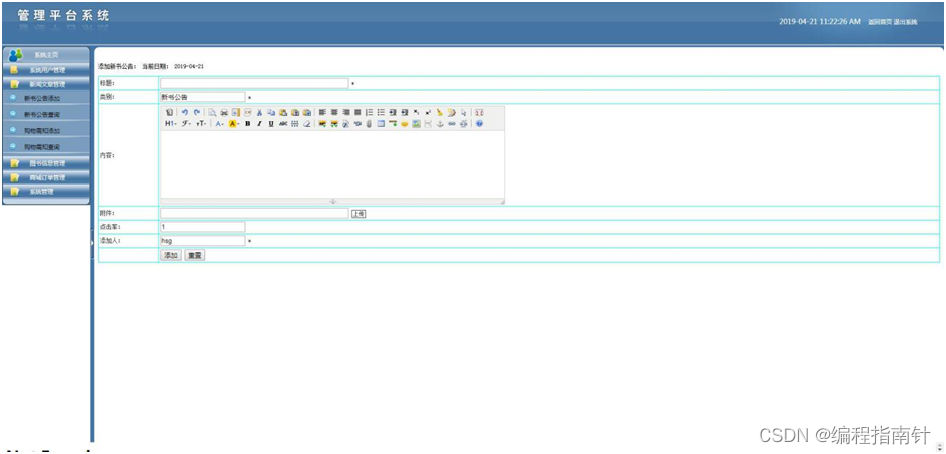Image resolution: width=946 pixels, height=454 pixels.
Task: Apply underline formatting in the editor
Action: (271, 124)
